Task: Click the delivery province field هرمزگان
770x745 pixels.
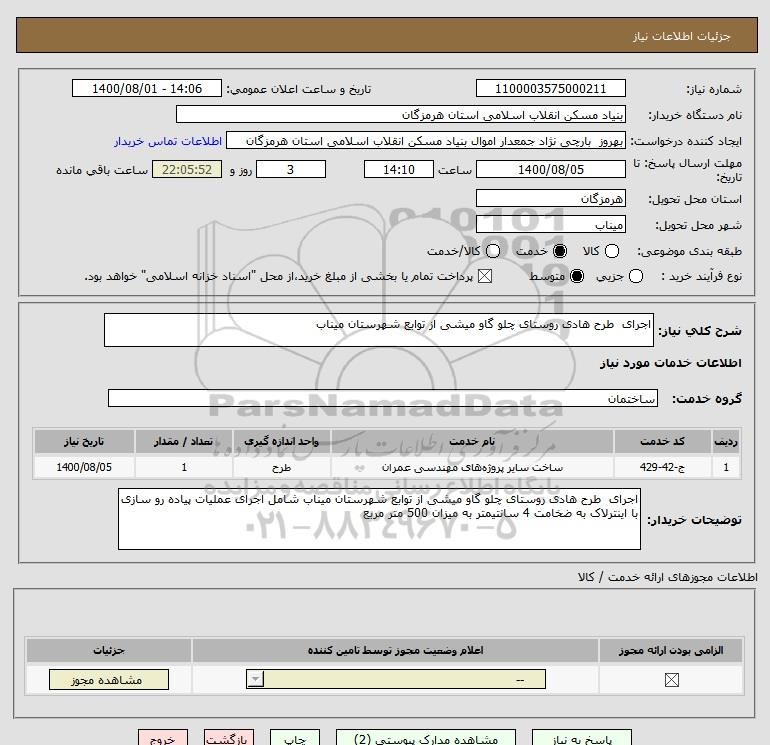Action: point(550,198)
